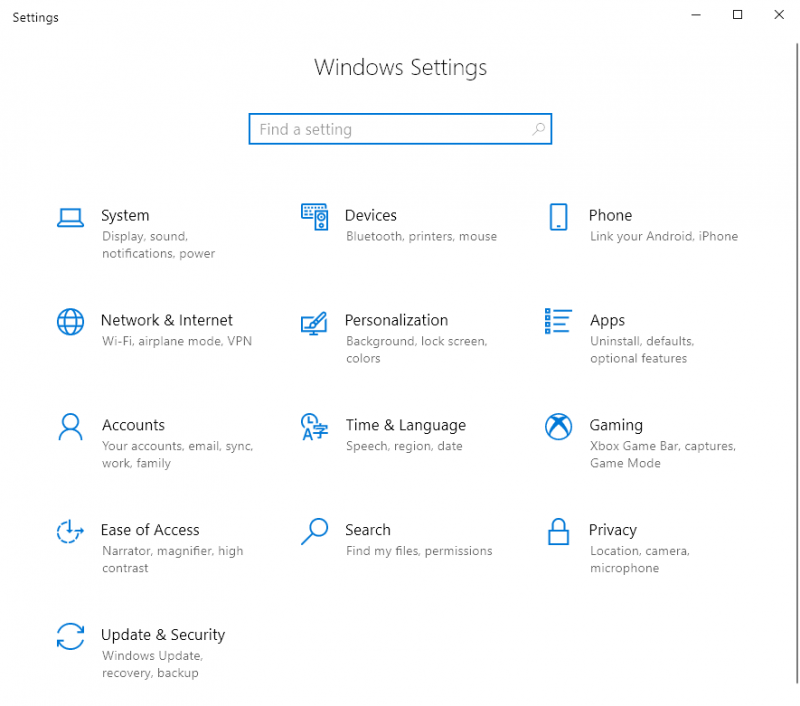This screenshot has height=706, width=800.
Task: Open the Phone settings title
Action: click(610, 215)
